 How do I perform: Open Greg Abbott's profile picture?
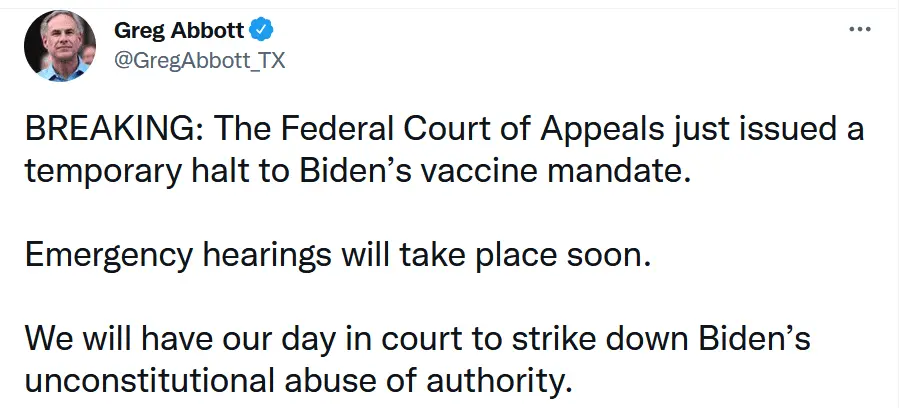(60, 45)
